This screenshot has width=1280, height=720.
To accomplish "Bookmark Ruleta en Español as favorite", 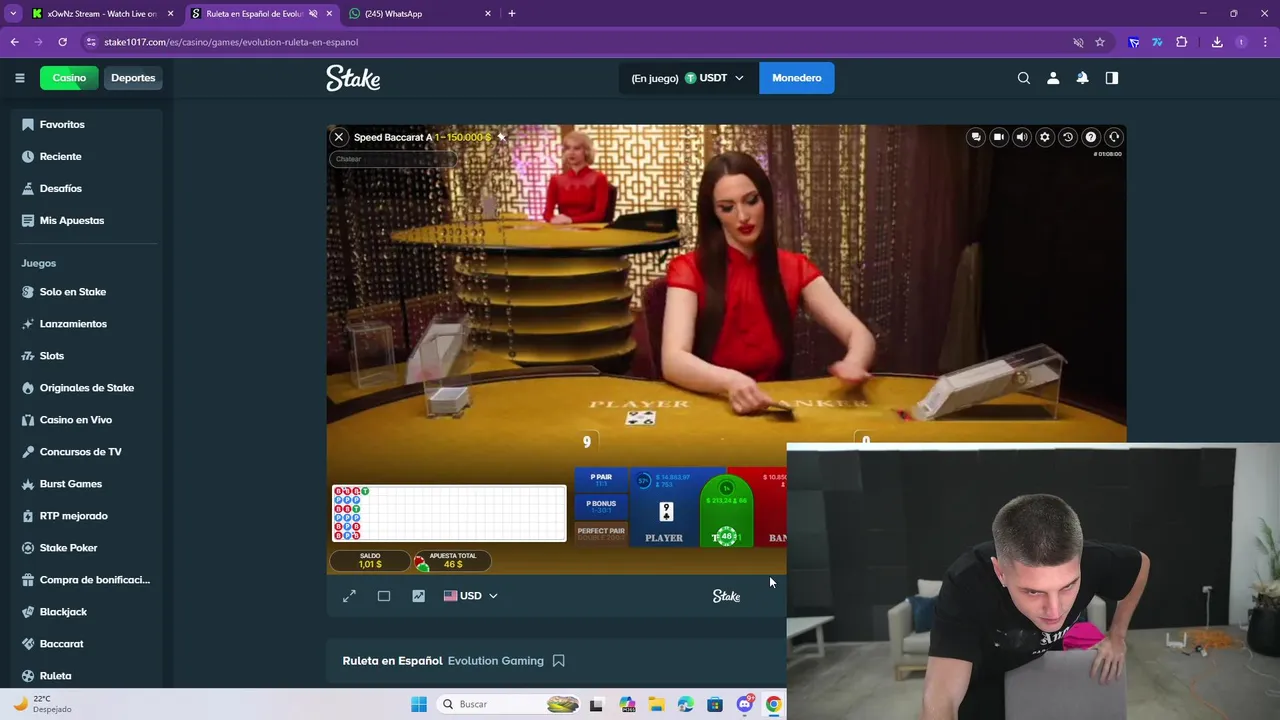I will click(x=559, y=661).
